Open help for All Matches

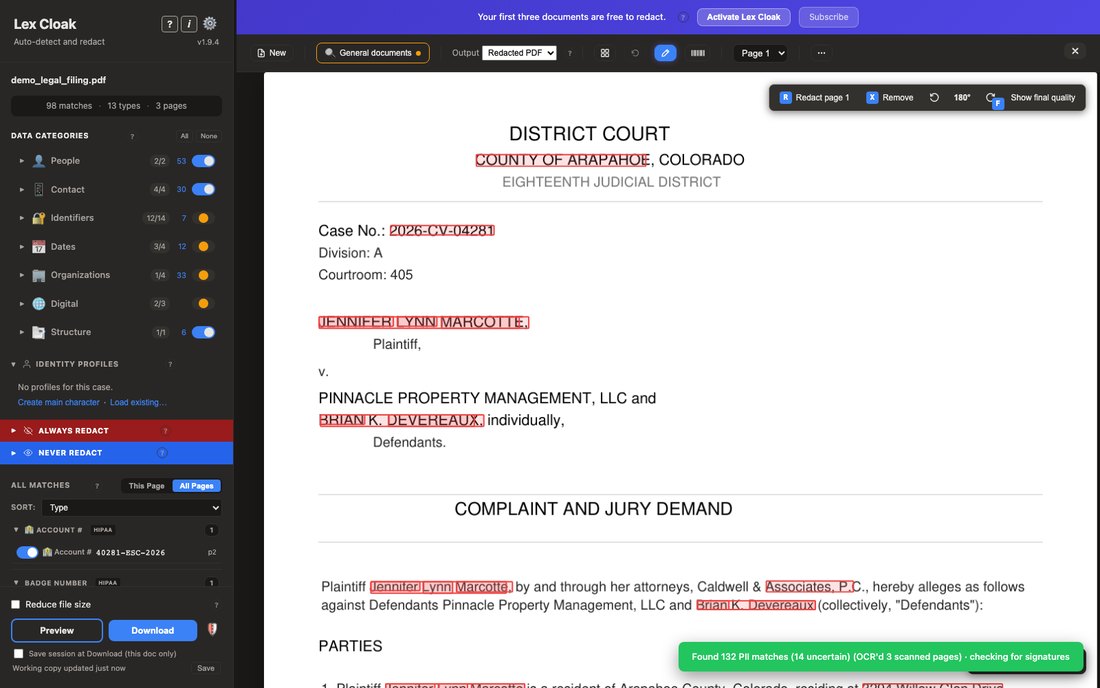point(97,485)
